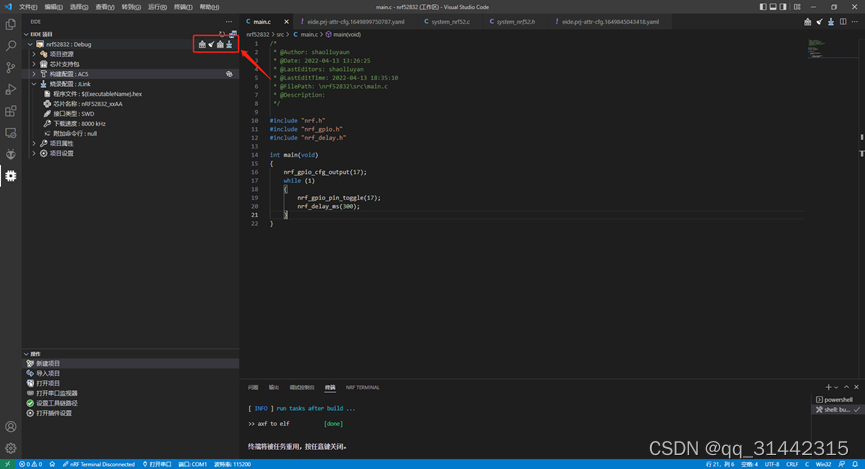Click the remote indicator in status bar
This screenshot has width=865, height=469.
pos(7,464)
